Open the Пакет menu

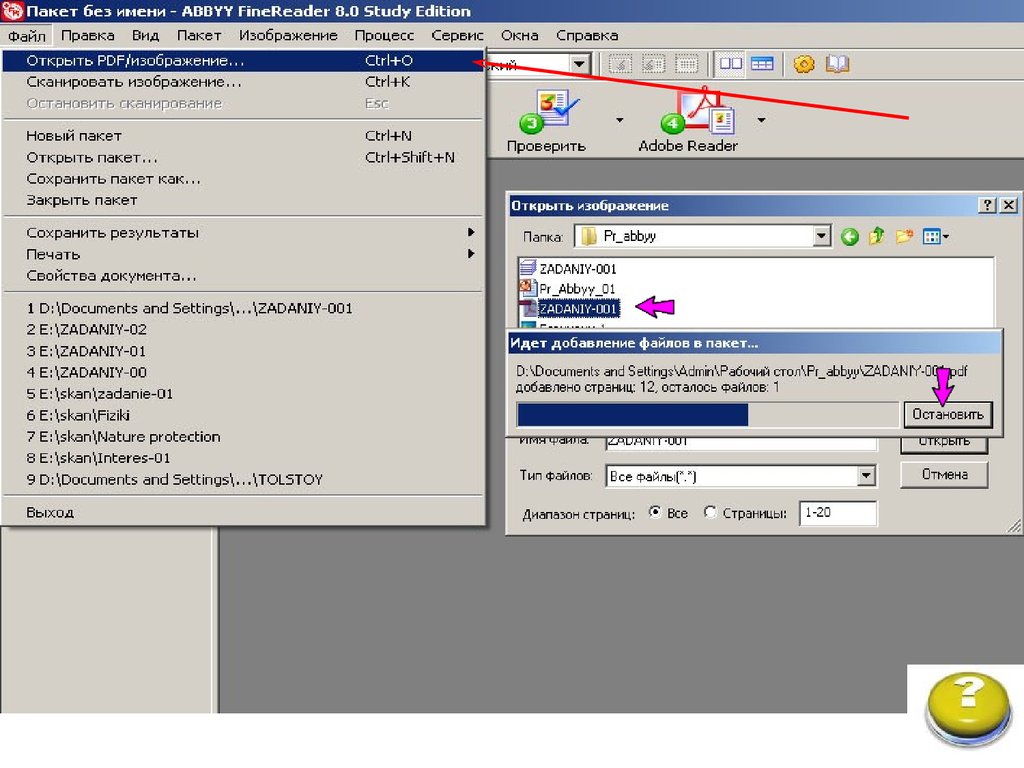199,35
